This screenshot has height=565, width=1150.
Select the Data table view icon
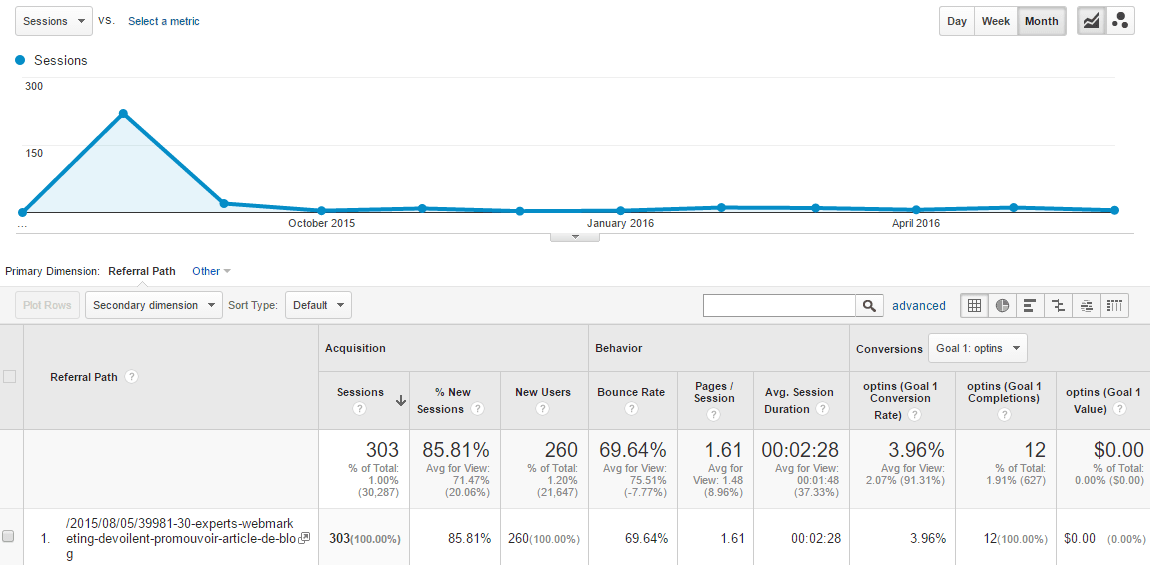[x=975, y=305]
